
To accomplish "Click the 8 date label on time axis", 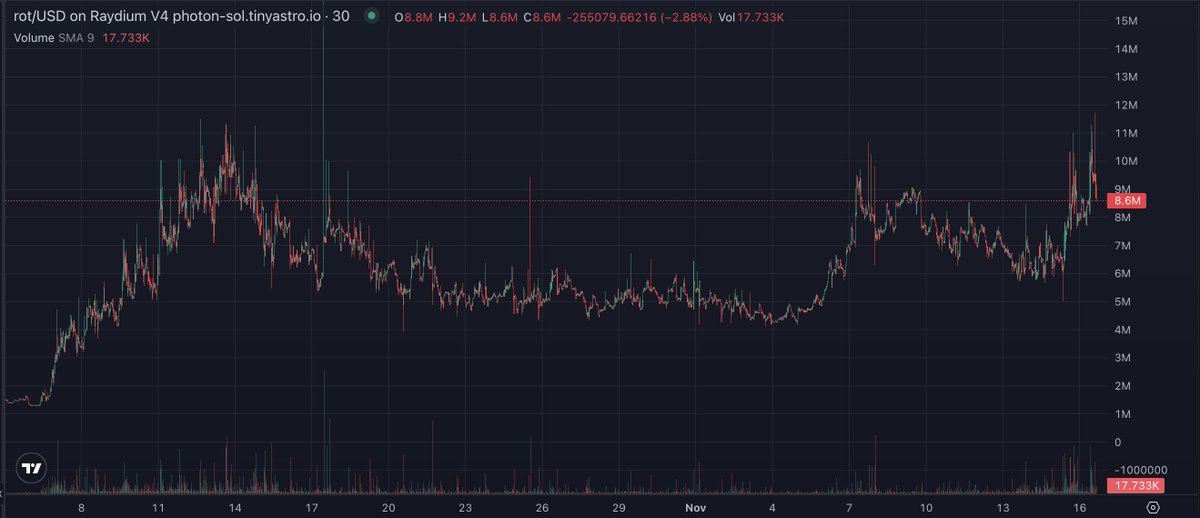I will coord(81,508).
